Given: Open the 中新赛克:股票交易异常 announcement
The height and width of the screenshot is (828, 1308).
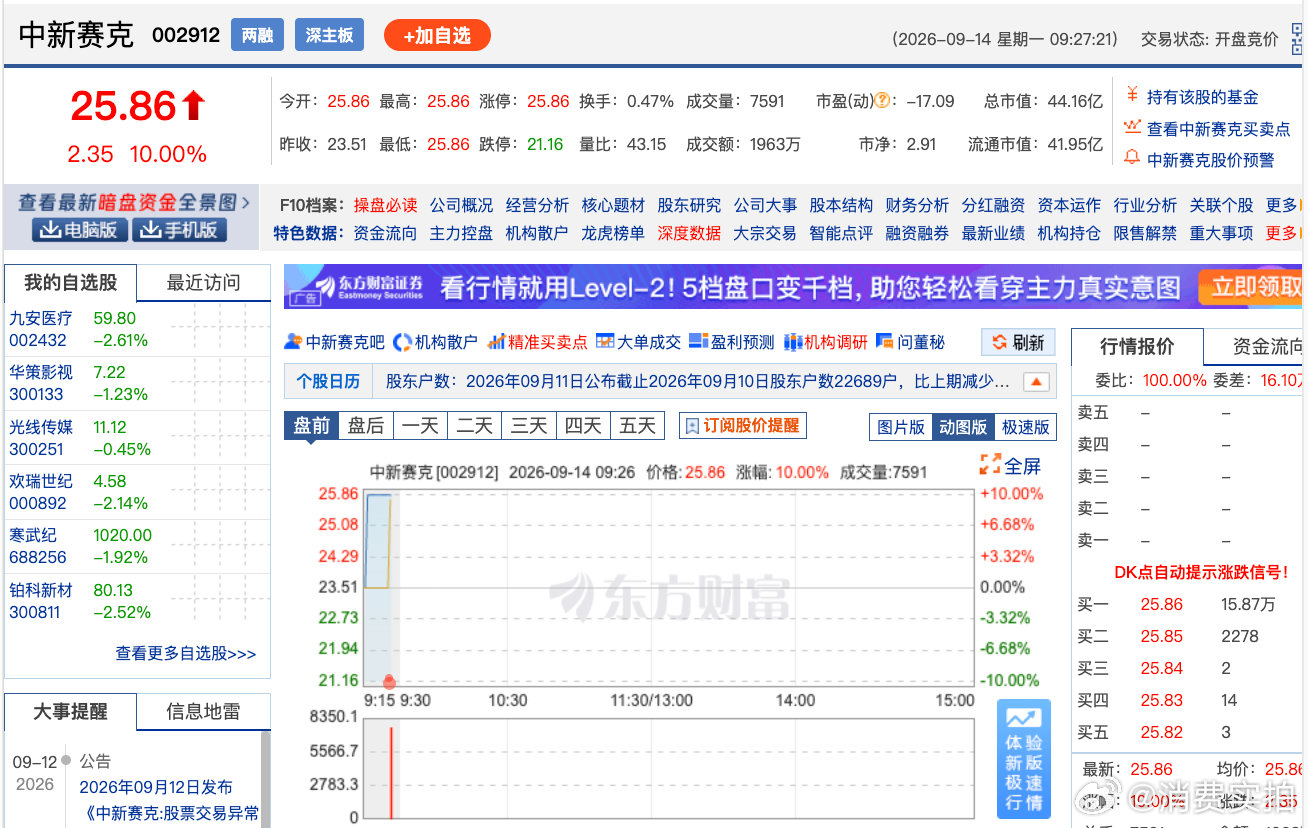Looking at the screenshot, I should tap(172, 813).
